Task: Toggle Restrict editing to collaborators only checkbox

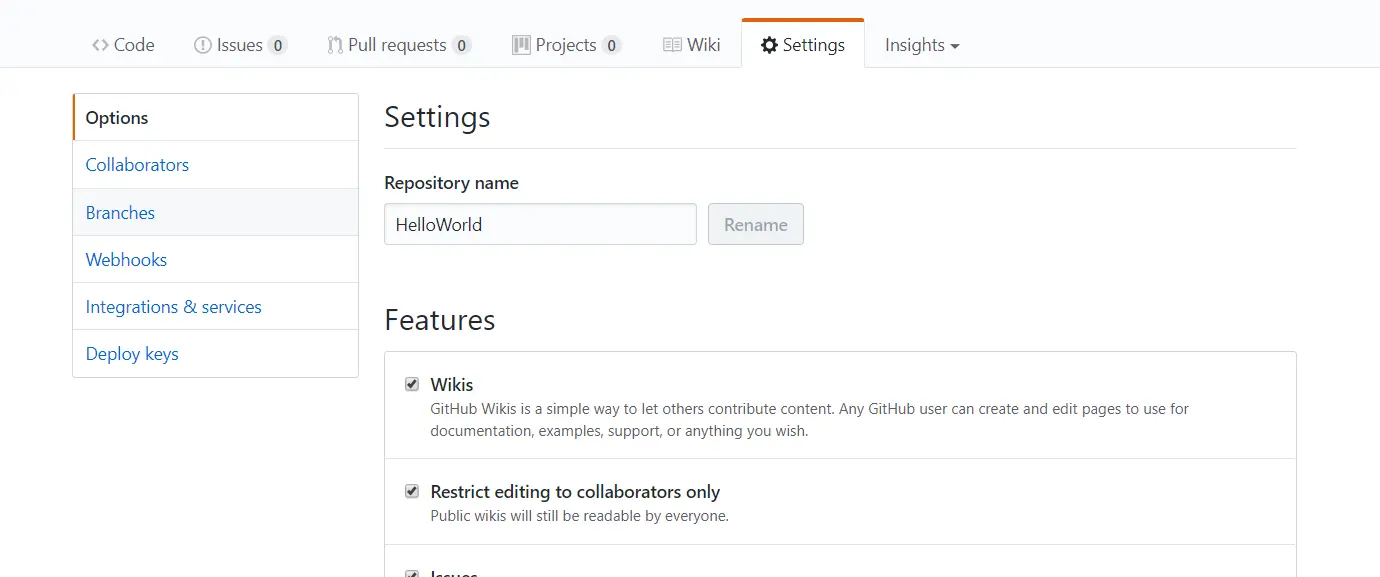Action: [412, 491]
